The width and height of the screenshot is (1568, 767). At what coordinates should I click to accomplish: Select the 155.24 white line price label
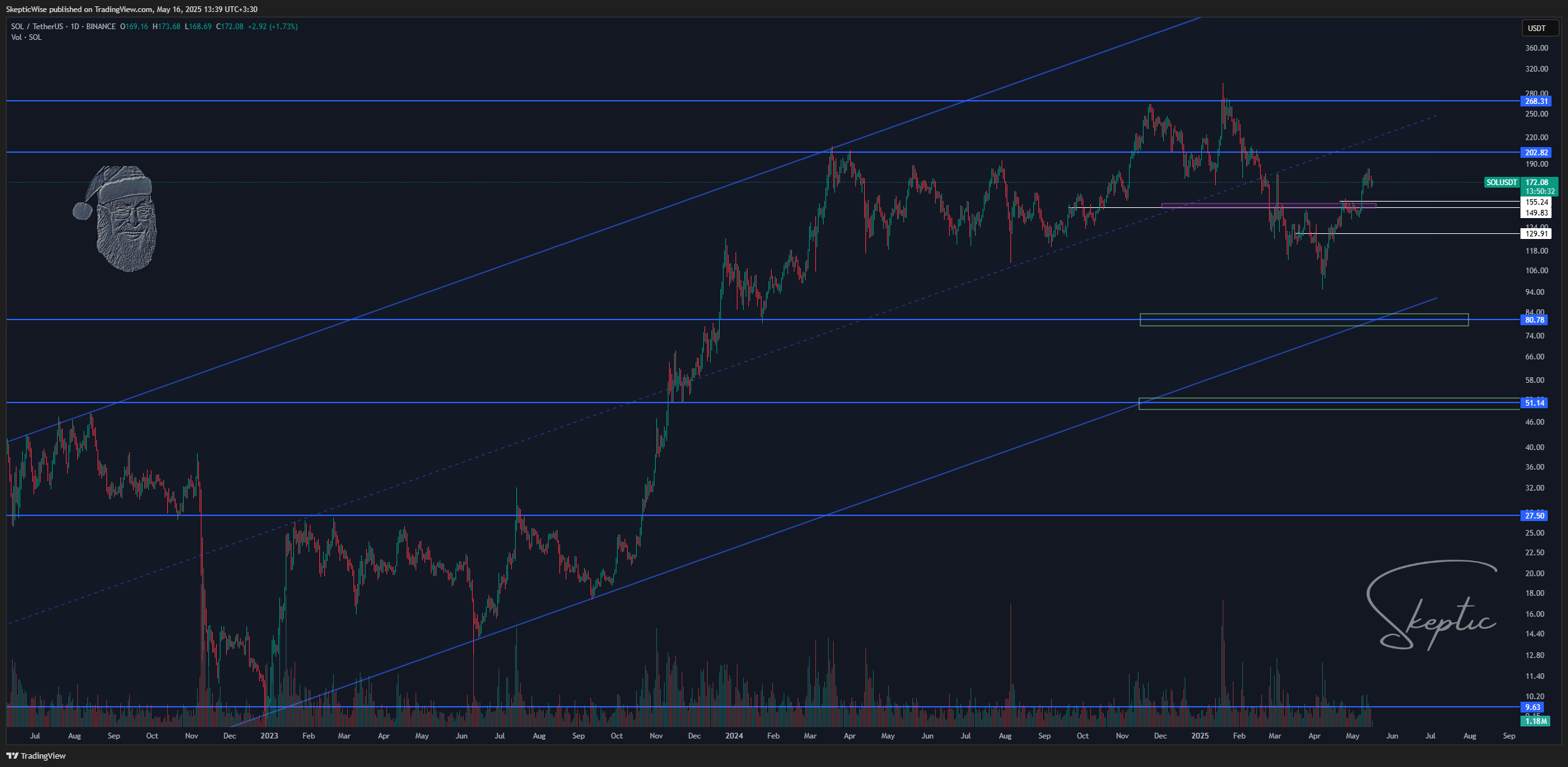(x=1536, y=202)
